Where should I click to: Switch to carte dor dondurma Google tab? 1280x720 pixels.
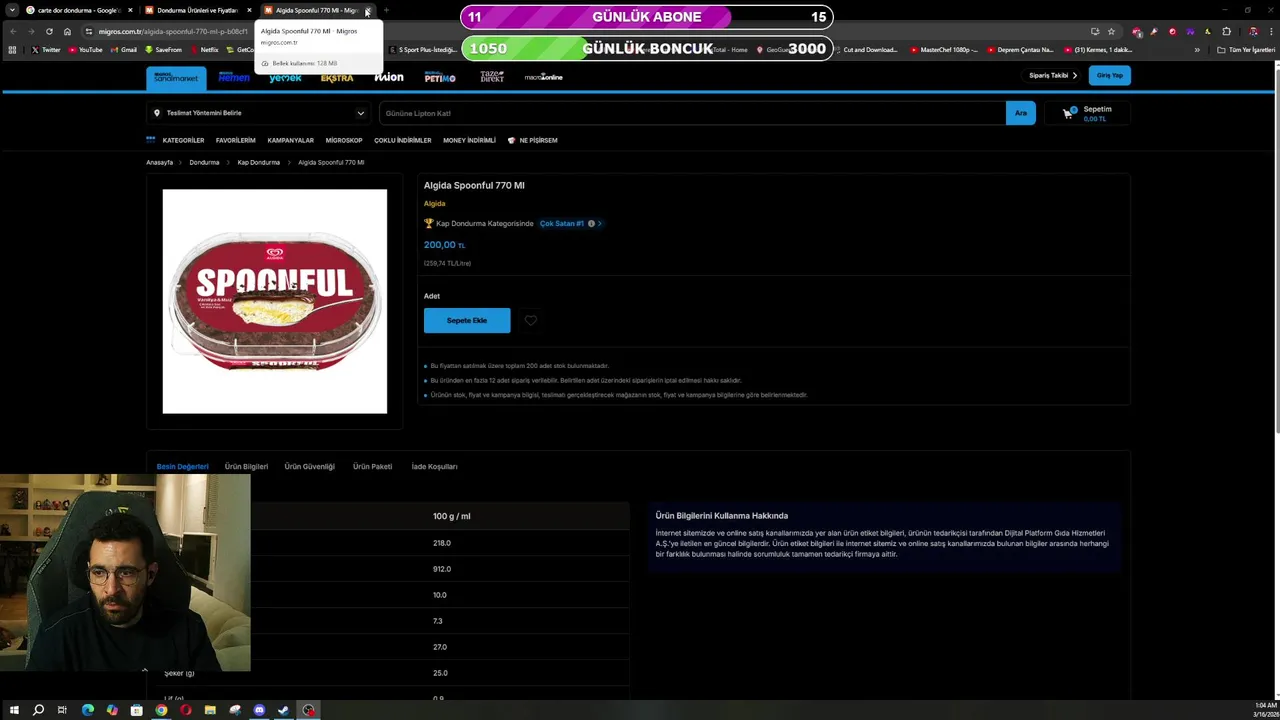pyautogui.click(x=78, y=10)
